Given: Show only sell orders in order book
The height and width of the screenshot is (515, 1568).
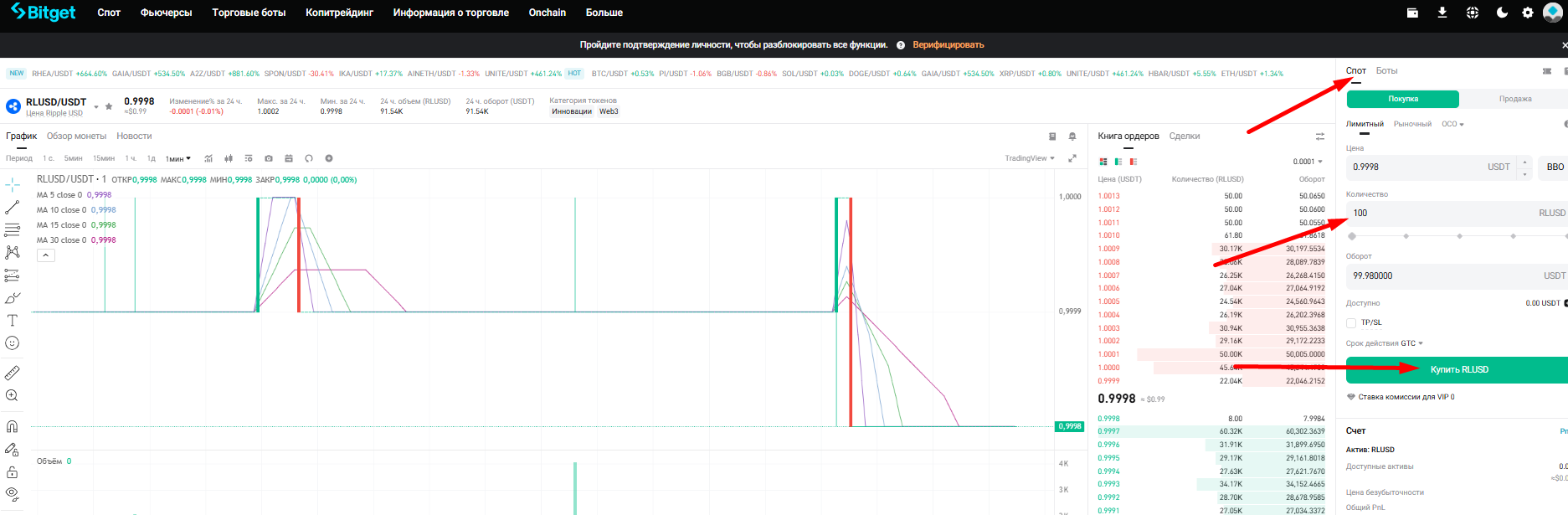Looking at the screenshot, I should 1134,162.
